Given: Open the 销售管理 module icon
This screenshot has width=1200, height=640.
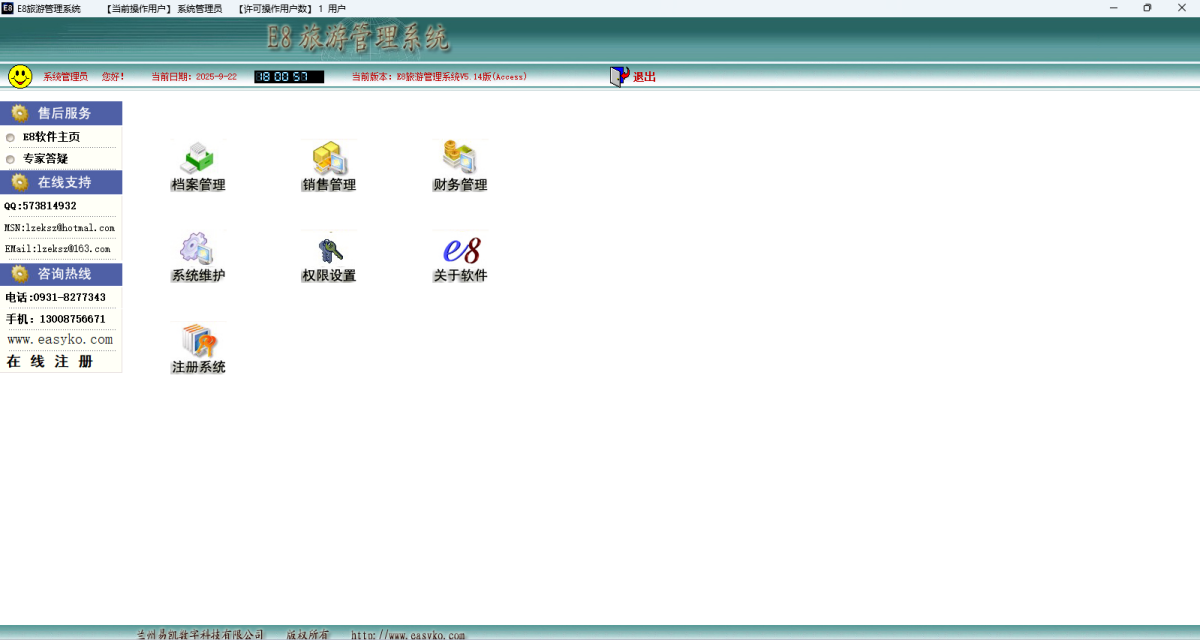Looking at the screenshot, I should click(x=329, y=158).
